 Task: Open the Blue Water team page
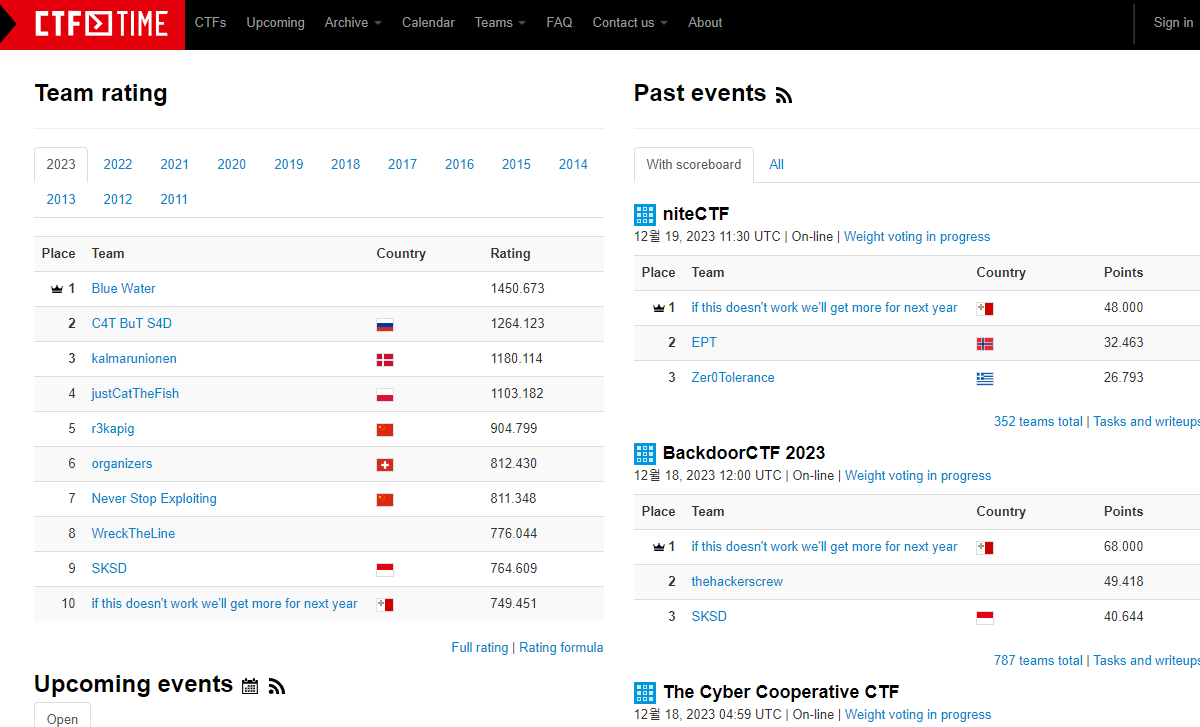124,288
